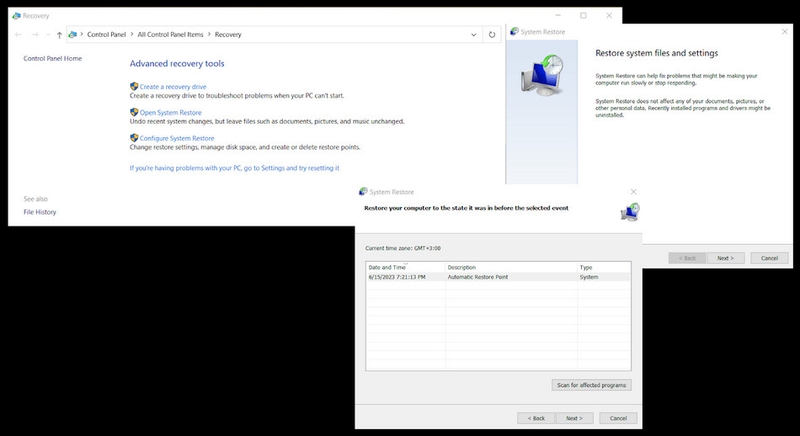Click the Back arrow in Recovery window
800x436 pixels.
(x=18, y=35)
